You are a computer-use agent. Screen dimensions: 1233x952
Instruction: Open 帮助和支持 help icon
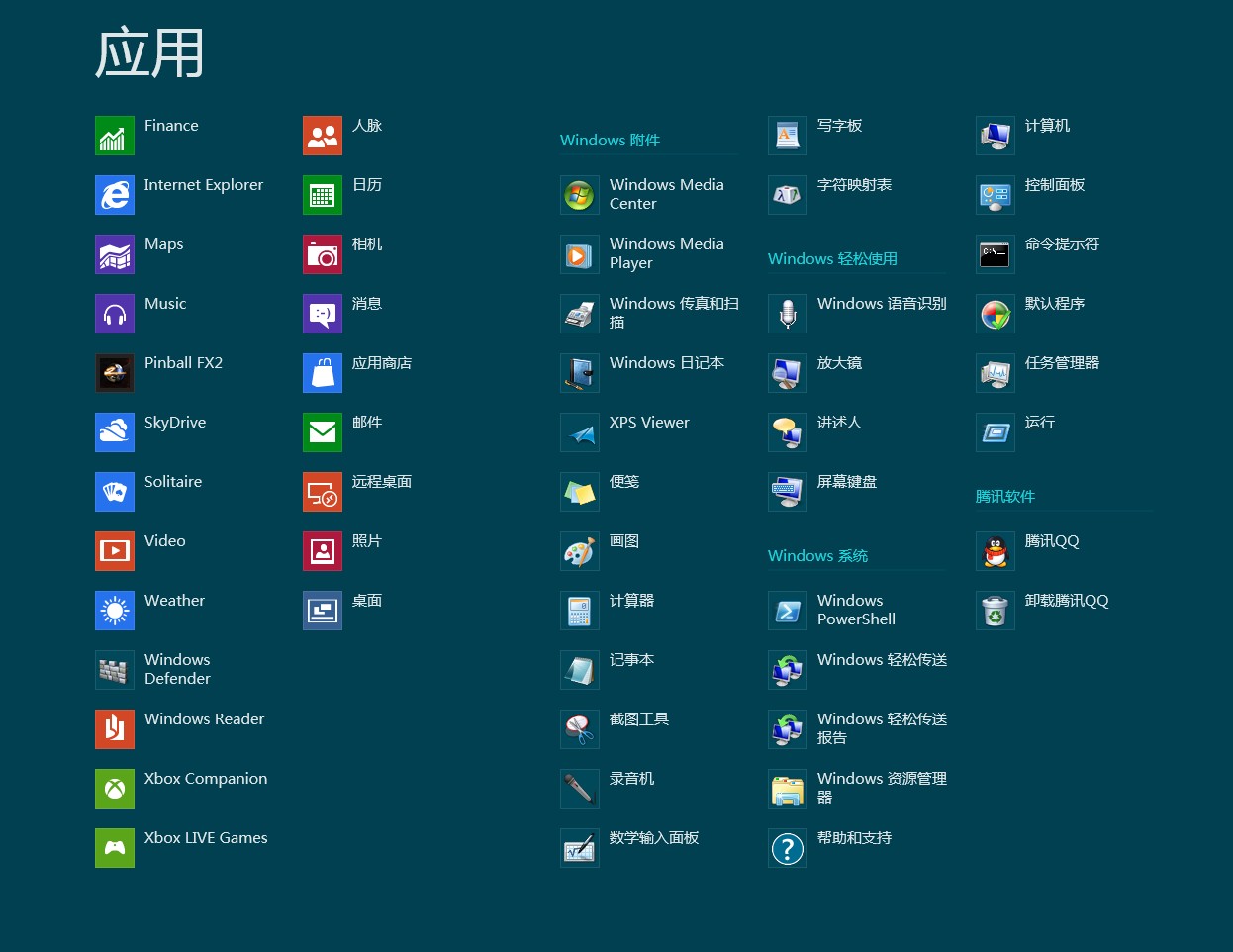788,848
